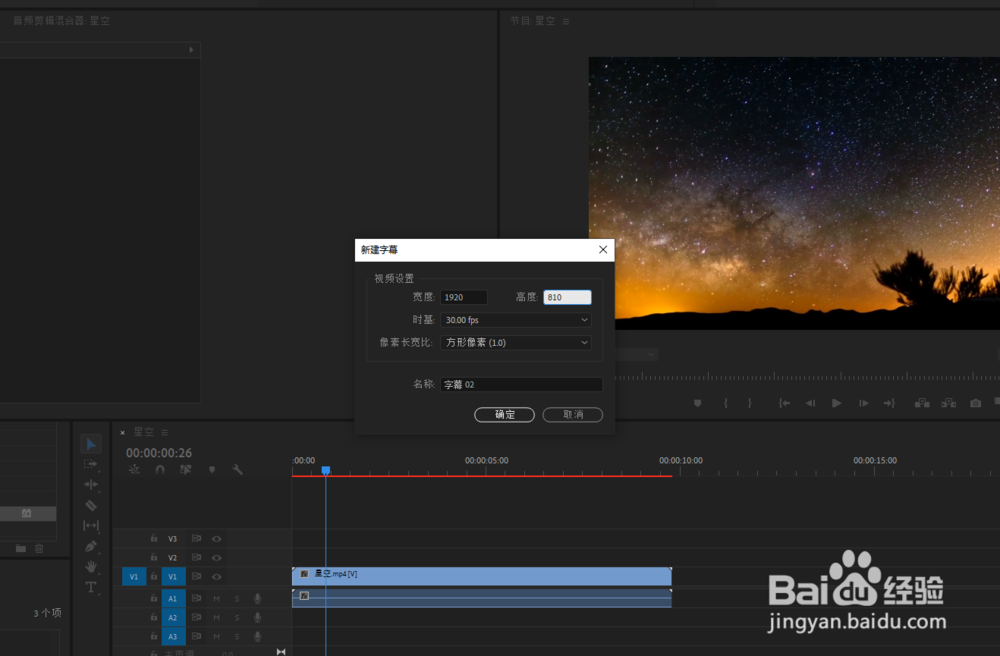This screenshot has height=656, width=1000.
Task: Toggle V3 track output eye
Action: point(217,539)
